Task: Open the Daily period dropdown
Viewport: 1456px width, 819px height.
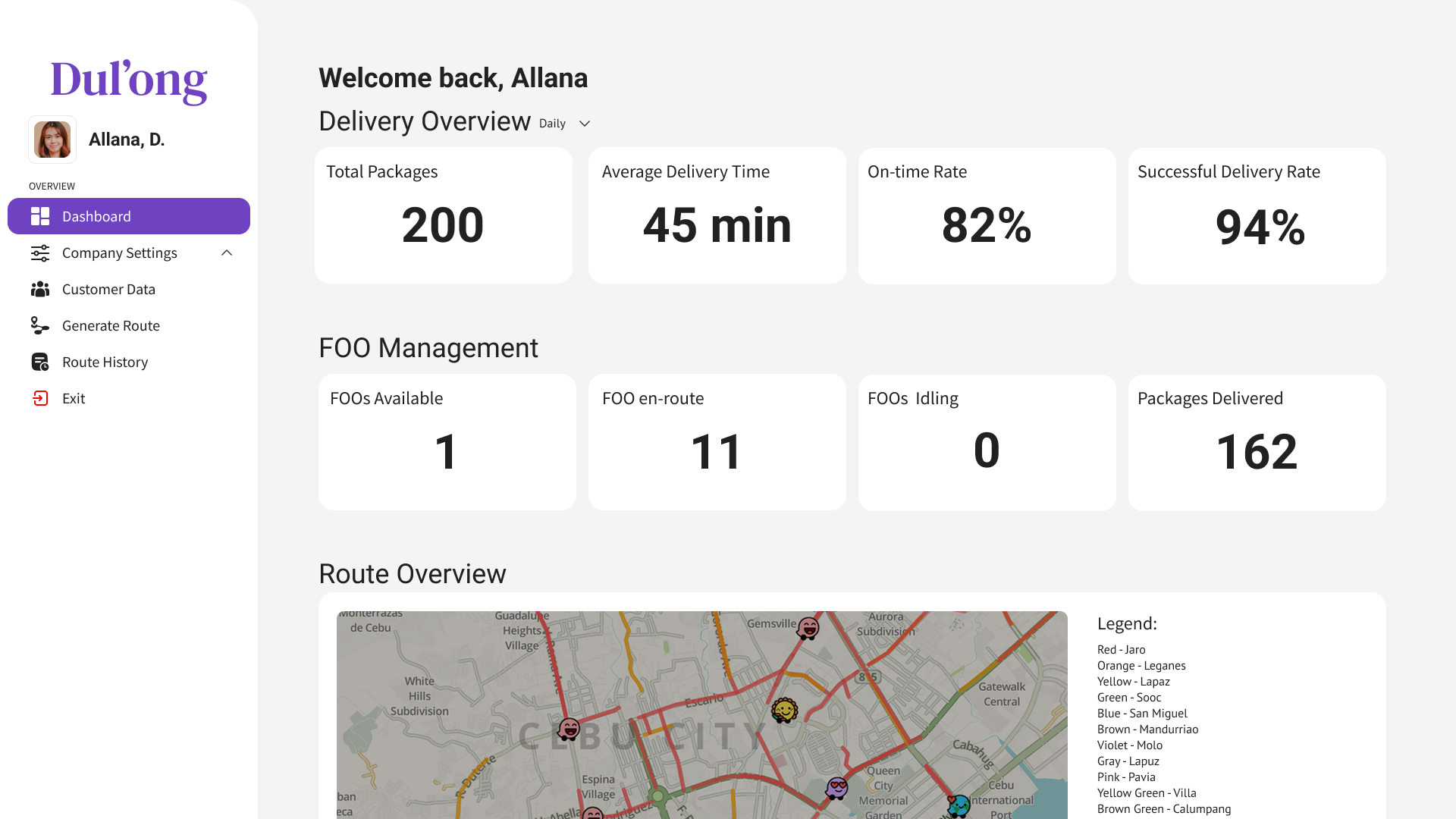Action: pyautogui.click(x=553, y=124)
